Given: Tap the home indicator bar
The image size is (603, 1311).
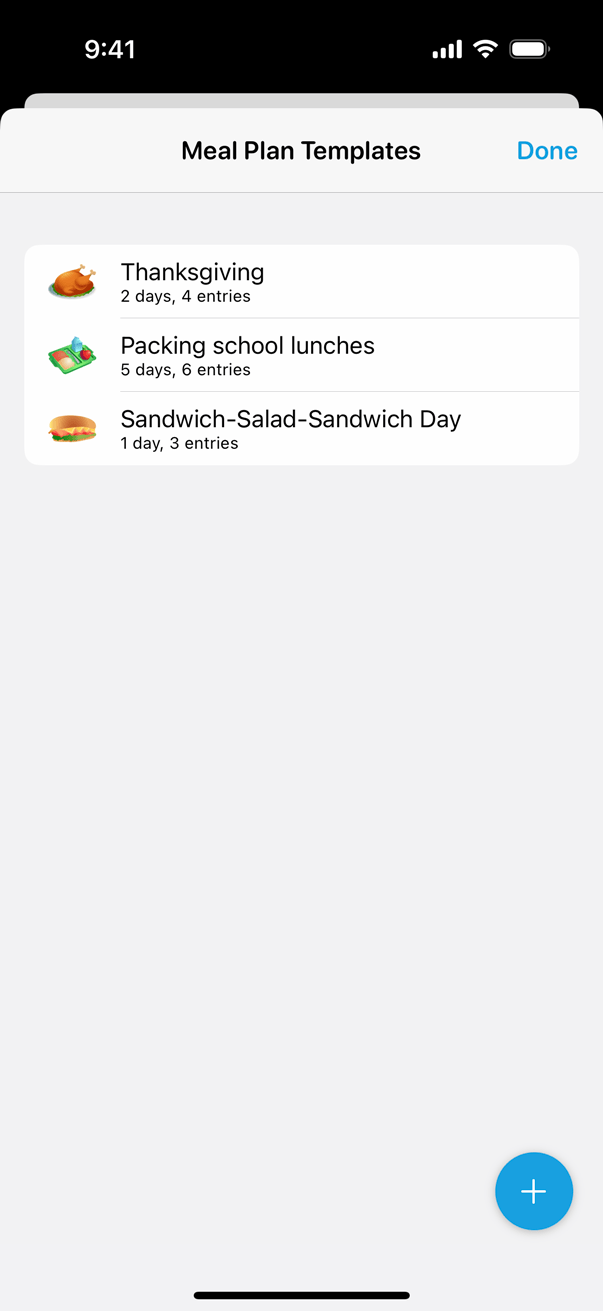Looking at the screenshot, I should (301, 1295).
